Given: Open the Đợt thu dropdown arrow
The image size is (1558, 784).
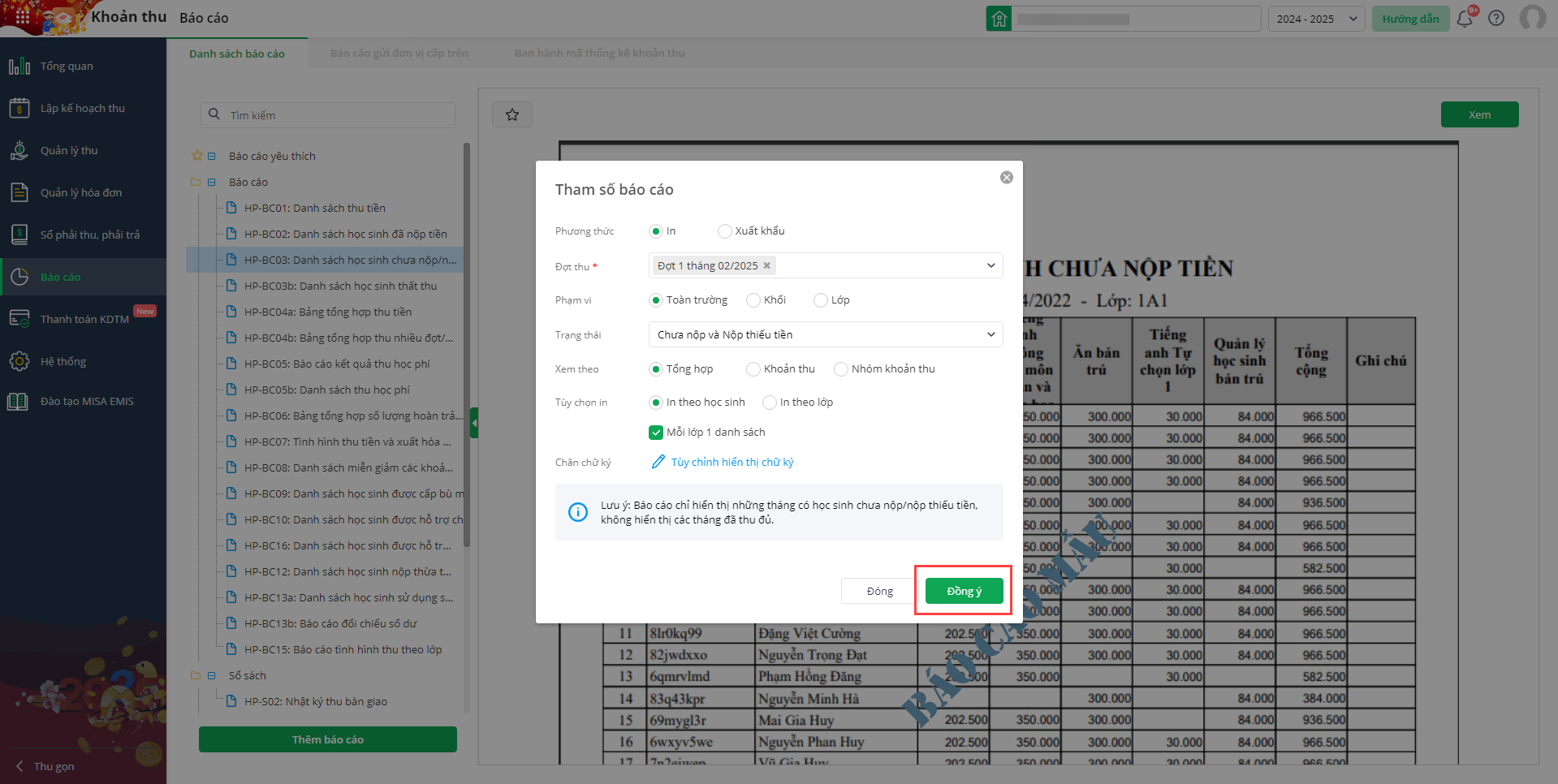Looking at the screenshot, I should point(990,265).
